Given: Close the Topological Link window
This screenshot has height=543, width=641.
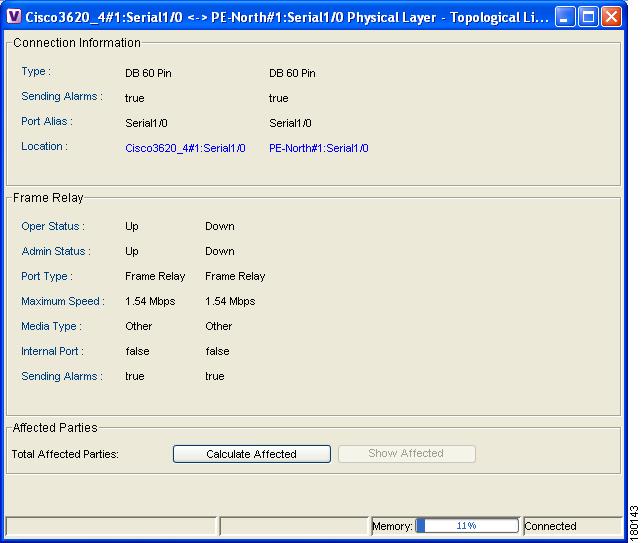Looking at the screenshot, I should (611, 17).
